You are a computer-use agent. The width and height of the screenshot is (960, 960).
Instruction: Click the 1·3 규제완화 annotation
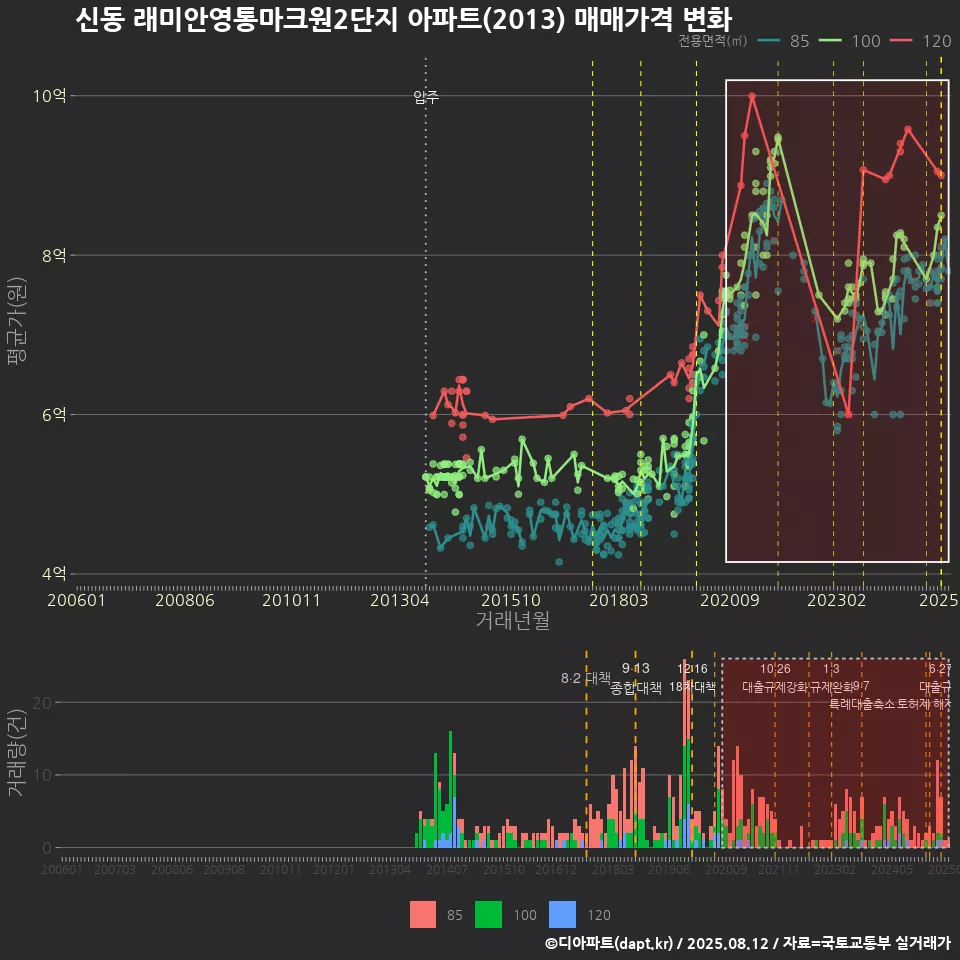point(831,678)
